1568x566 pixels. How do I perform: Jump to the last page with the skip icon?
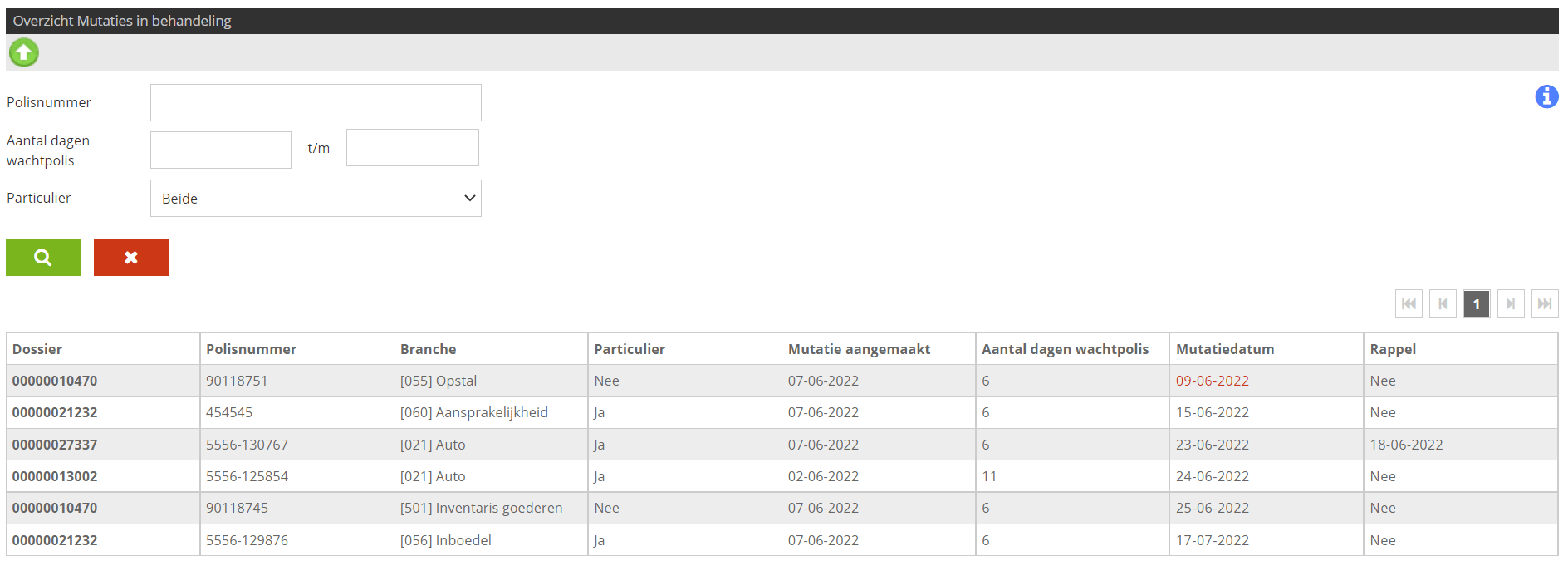[1545, 303]
